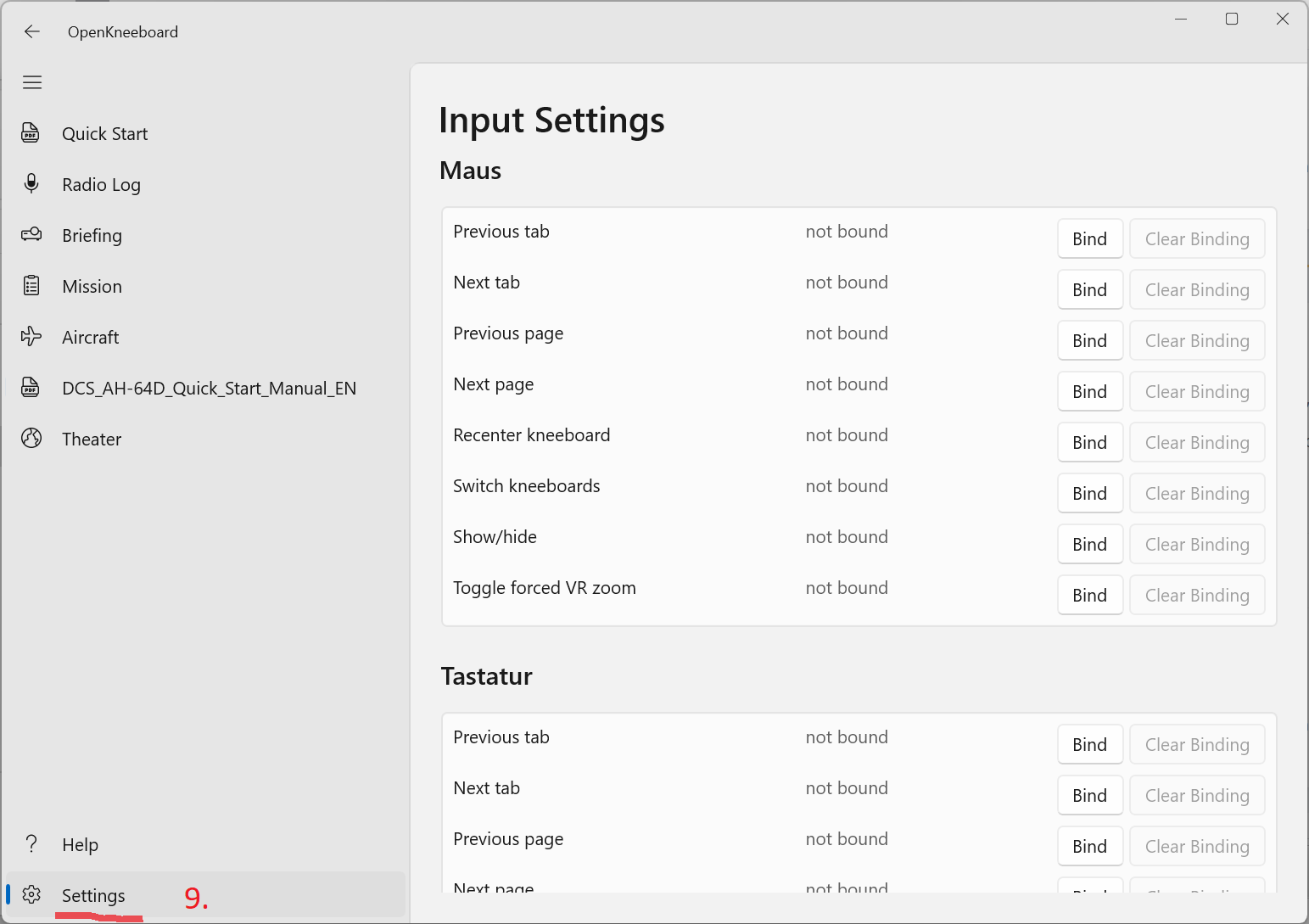Image resolution: width=1309 pixels, height=924 pixels.
Task: Clear Binding for Maus Switch kneeboards
Action: pyautogui.click(x=1197, y=493)
